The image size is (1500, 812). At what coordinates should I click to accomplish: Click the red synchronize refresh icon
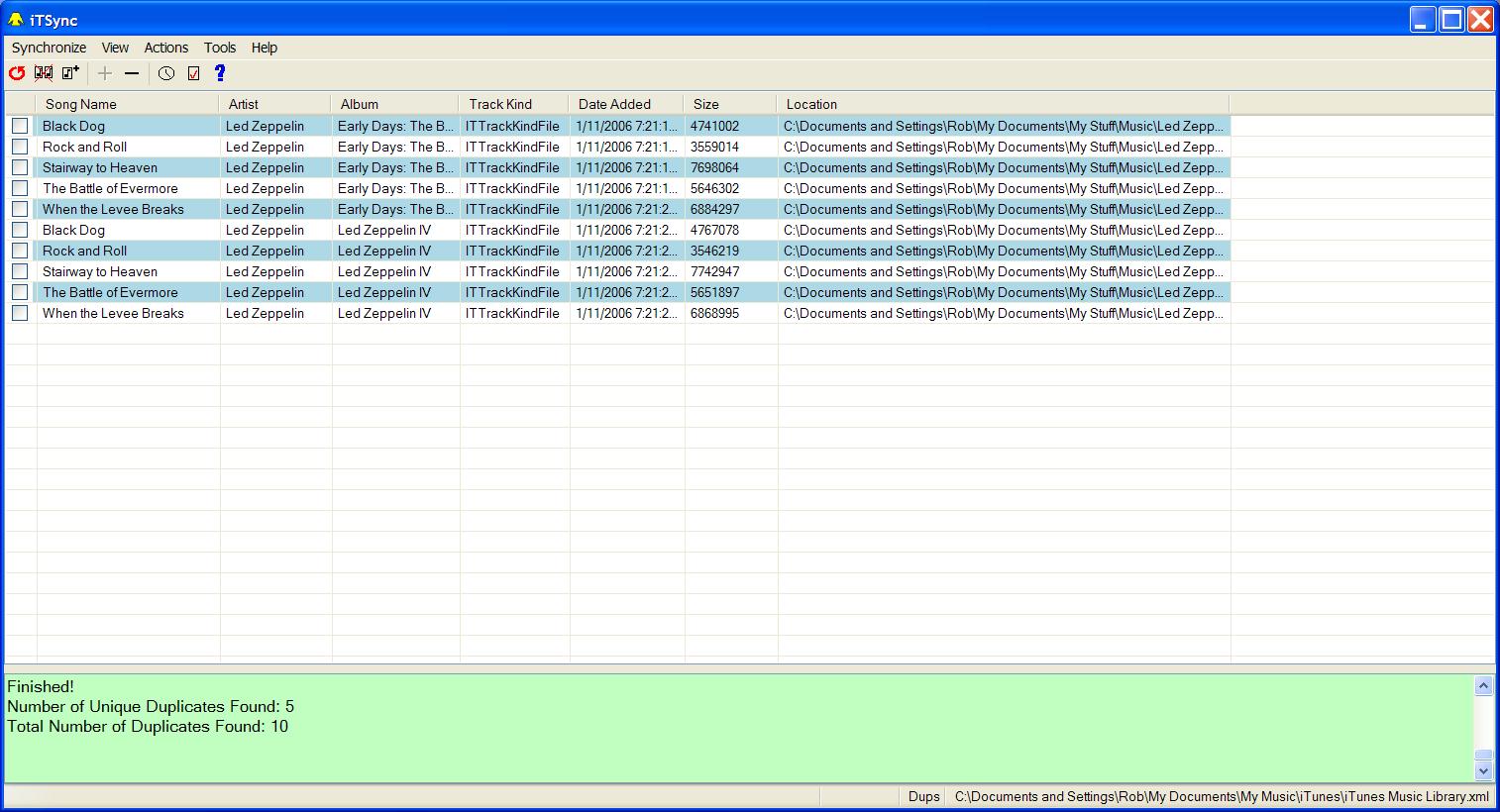17,73
